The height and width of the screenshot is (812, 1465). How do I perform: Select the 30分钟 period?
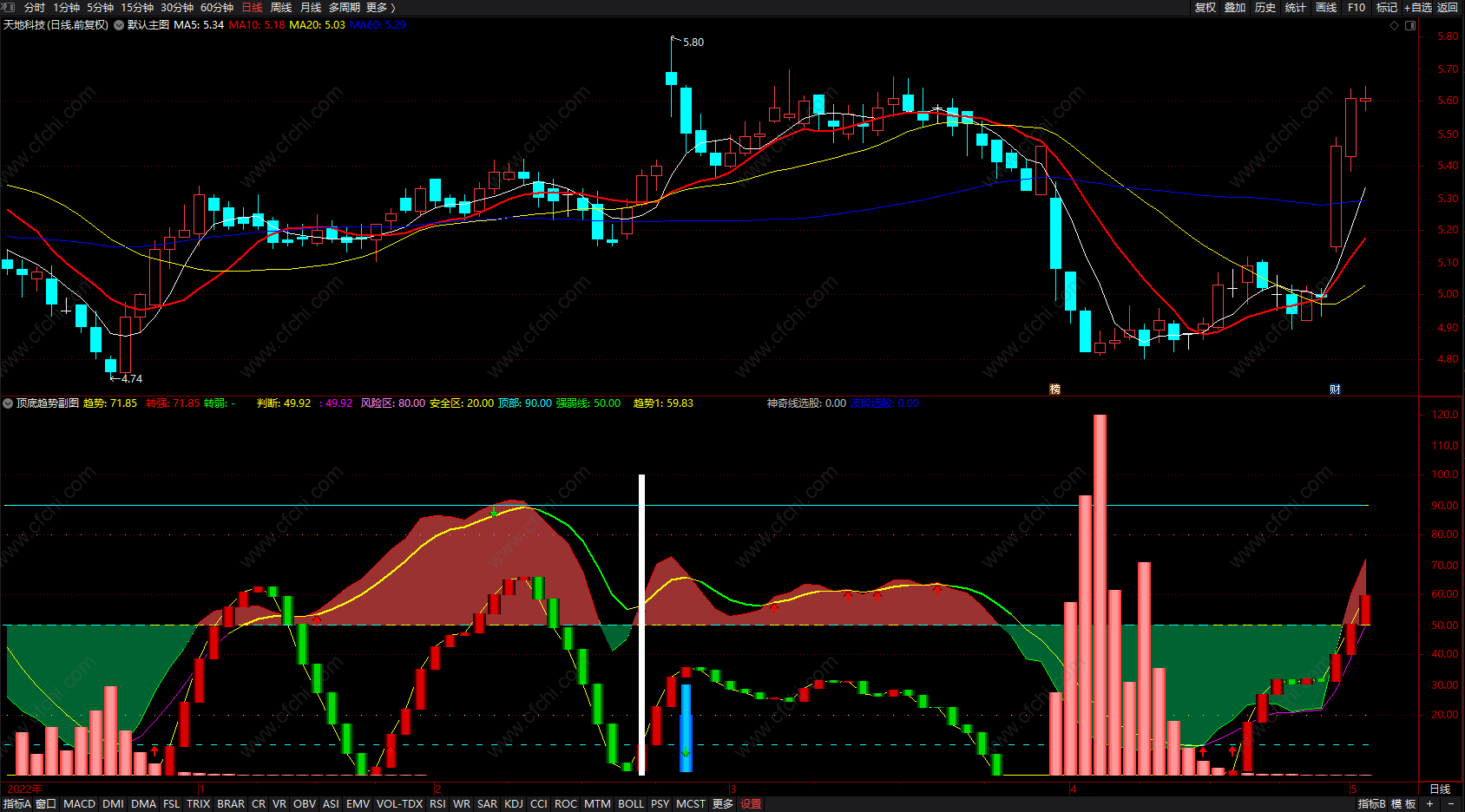point(177,7)
